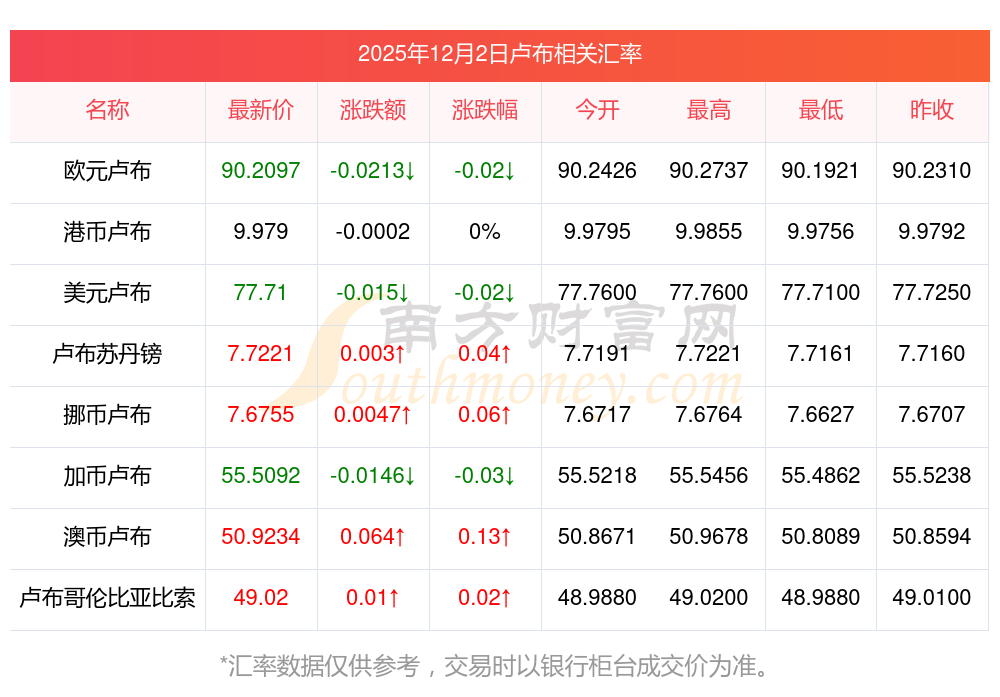
Task: Click the 澳币卢布 row name
Action: click(x=107, y=537)
